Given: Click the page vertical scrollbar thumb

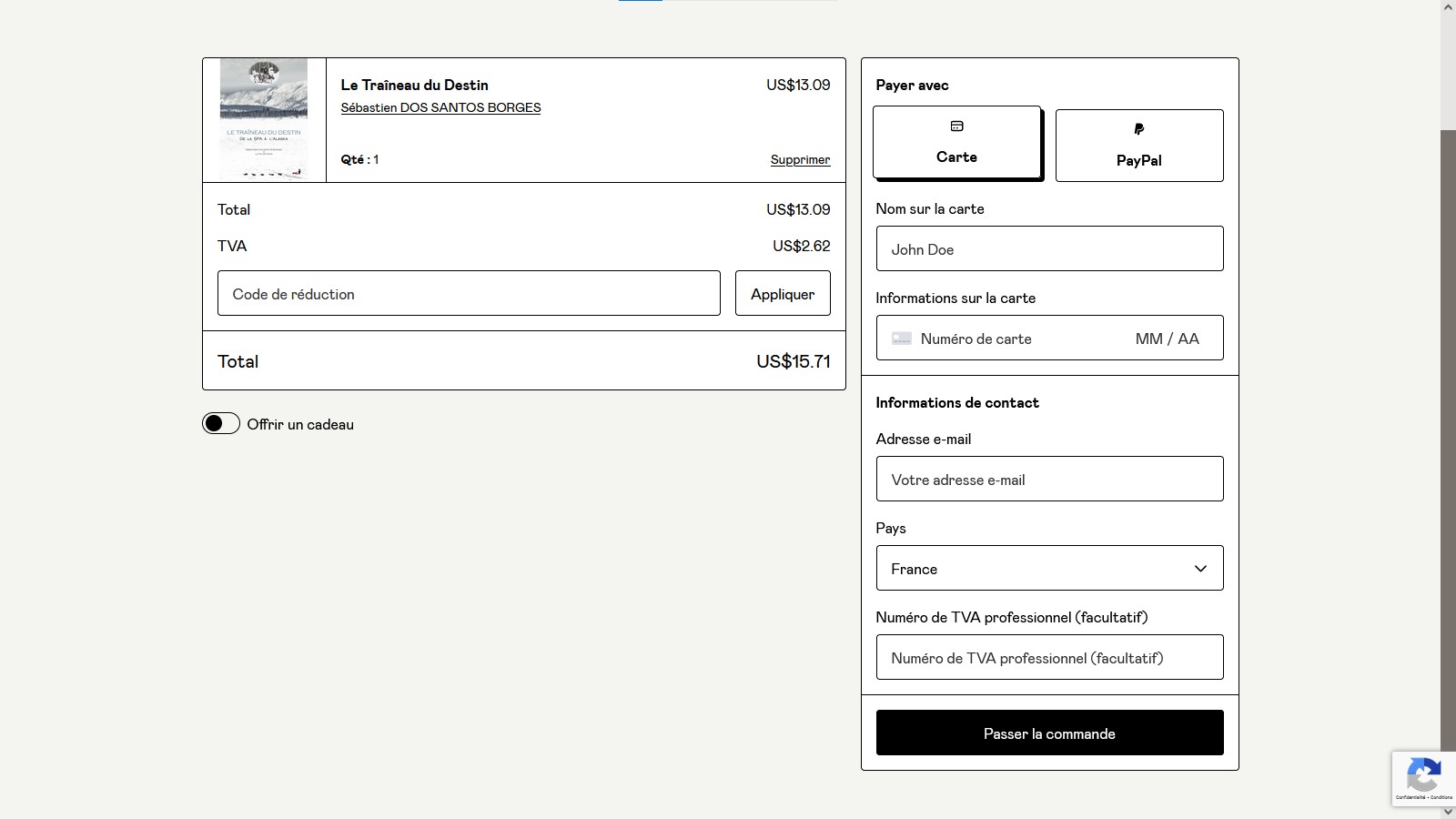Looking at the screenshot, I should [x=1448, y=437].
